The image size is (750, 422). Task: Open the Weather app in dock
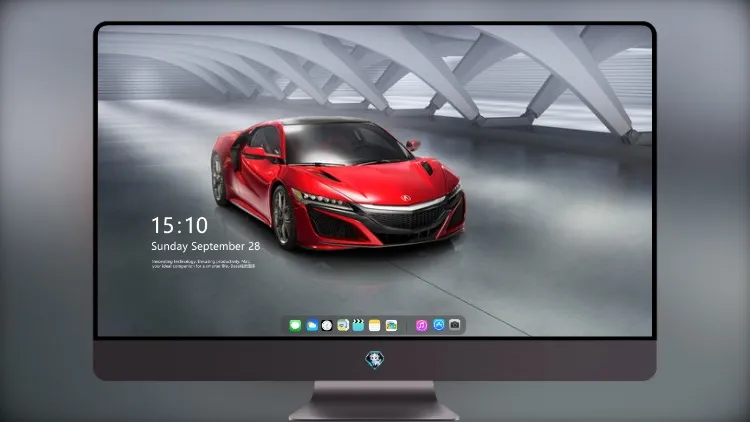tap(311, 325)
